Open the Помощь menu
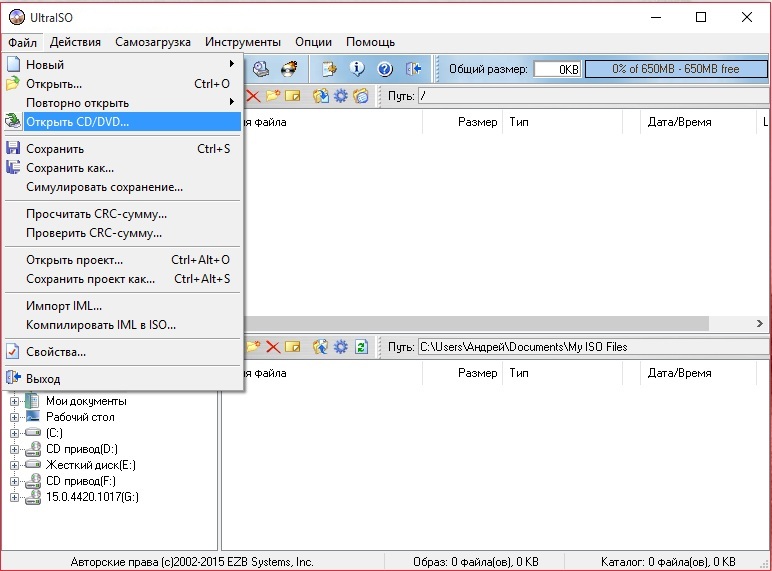Viewport: 772px width, 571px height. point(370,42)
